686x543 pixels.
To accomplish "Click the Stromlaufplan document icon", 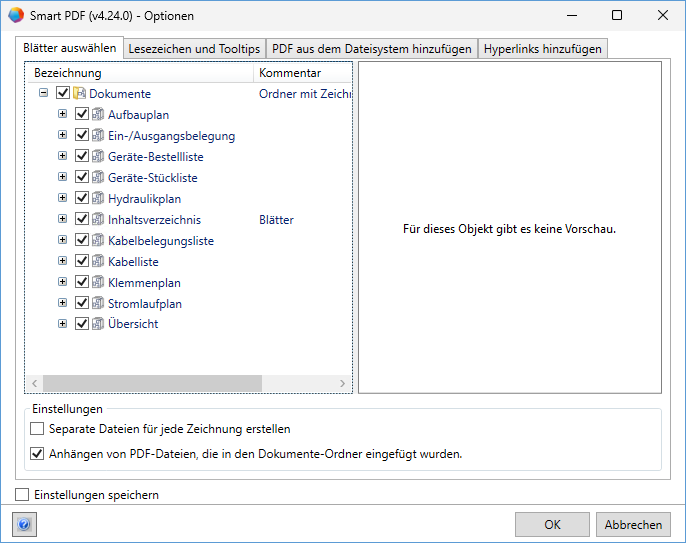I will tap(98, 303).
